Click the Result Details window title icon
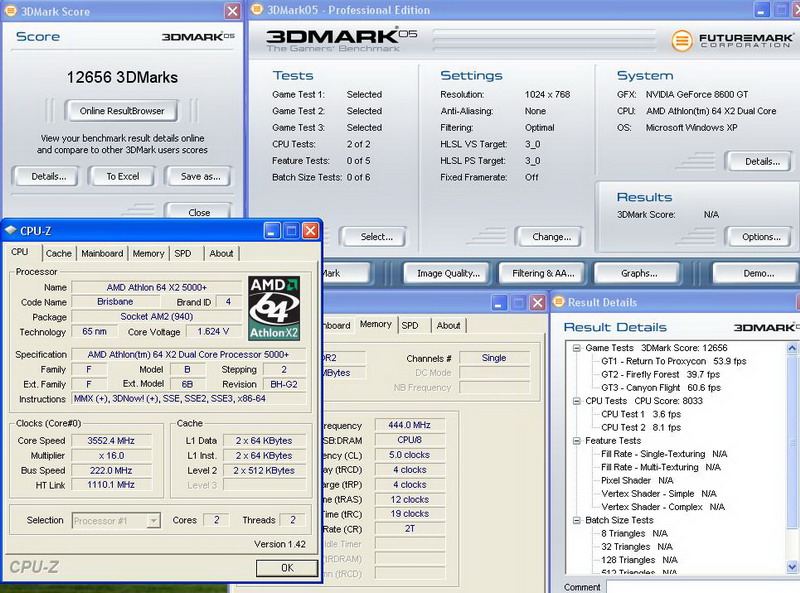The height and width of the screenshot is (593, 800). point(559,302)
